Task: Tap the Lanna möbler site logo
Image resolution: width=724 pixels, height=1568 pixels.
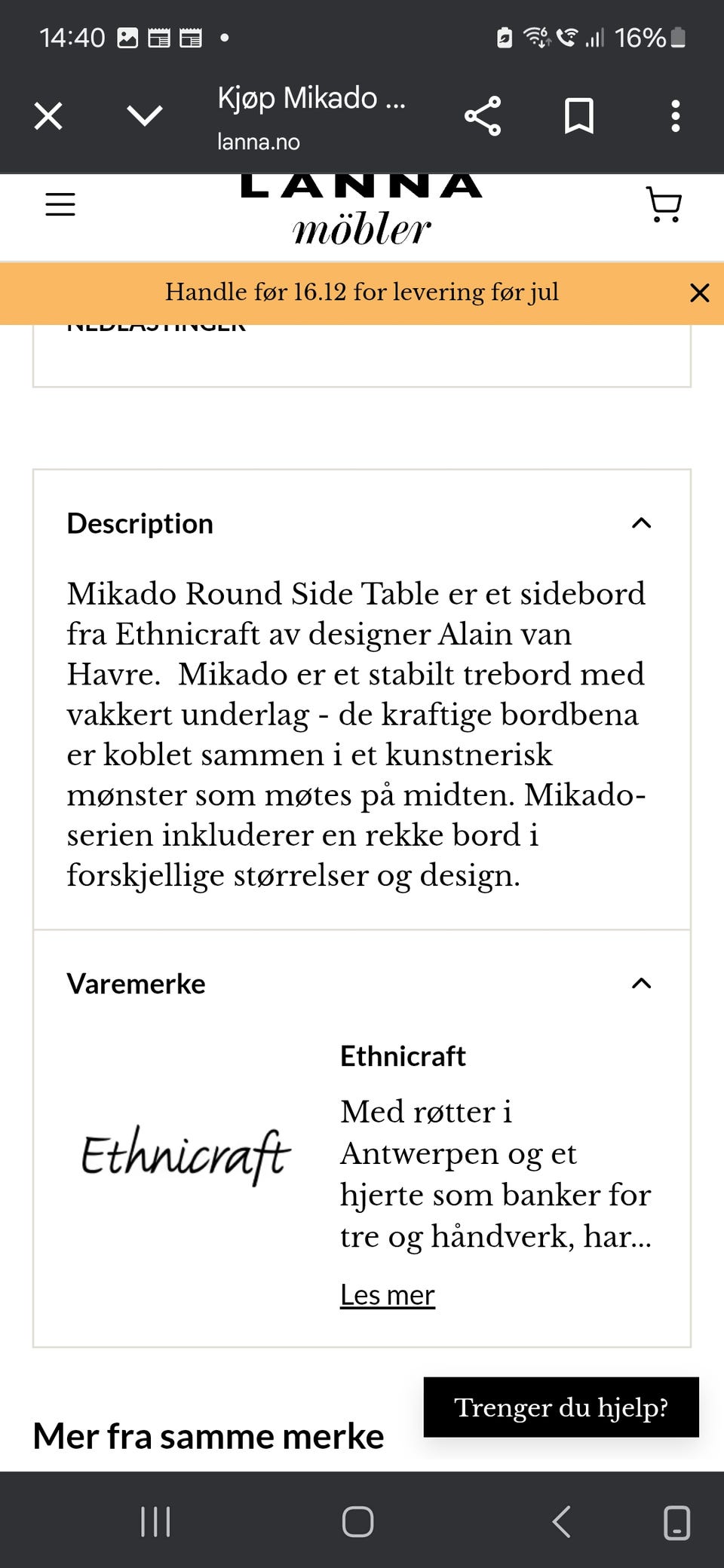Action: (362, 213)
